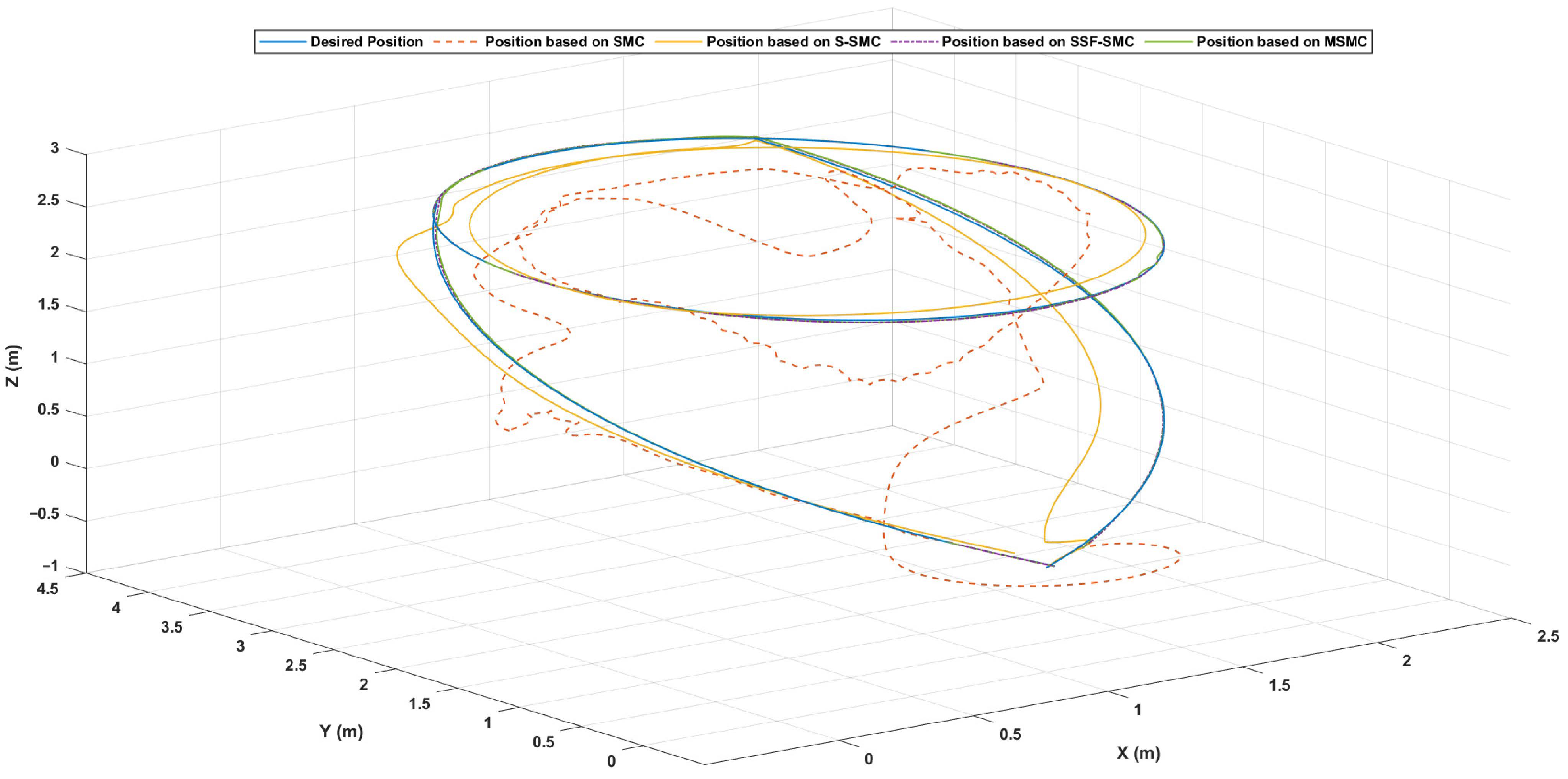Click the Z-axis tick label '3'
The image size is (1568, 779).
[x=55, y=148]
